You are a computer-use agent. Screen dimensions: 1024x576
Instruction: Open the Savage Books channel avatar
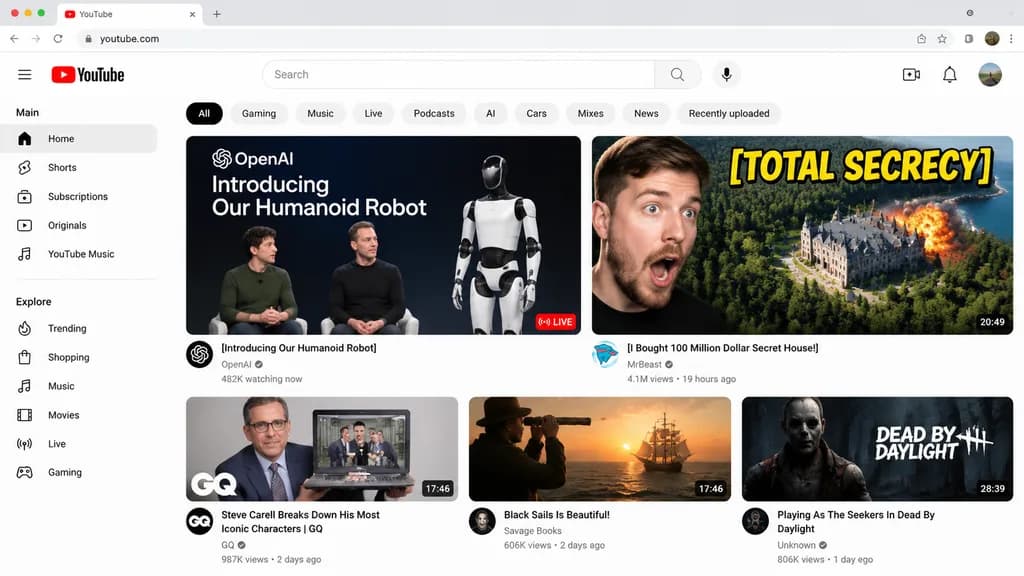tap(482, 521)
